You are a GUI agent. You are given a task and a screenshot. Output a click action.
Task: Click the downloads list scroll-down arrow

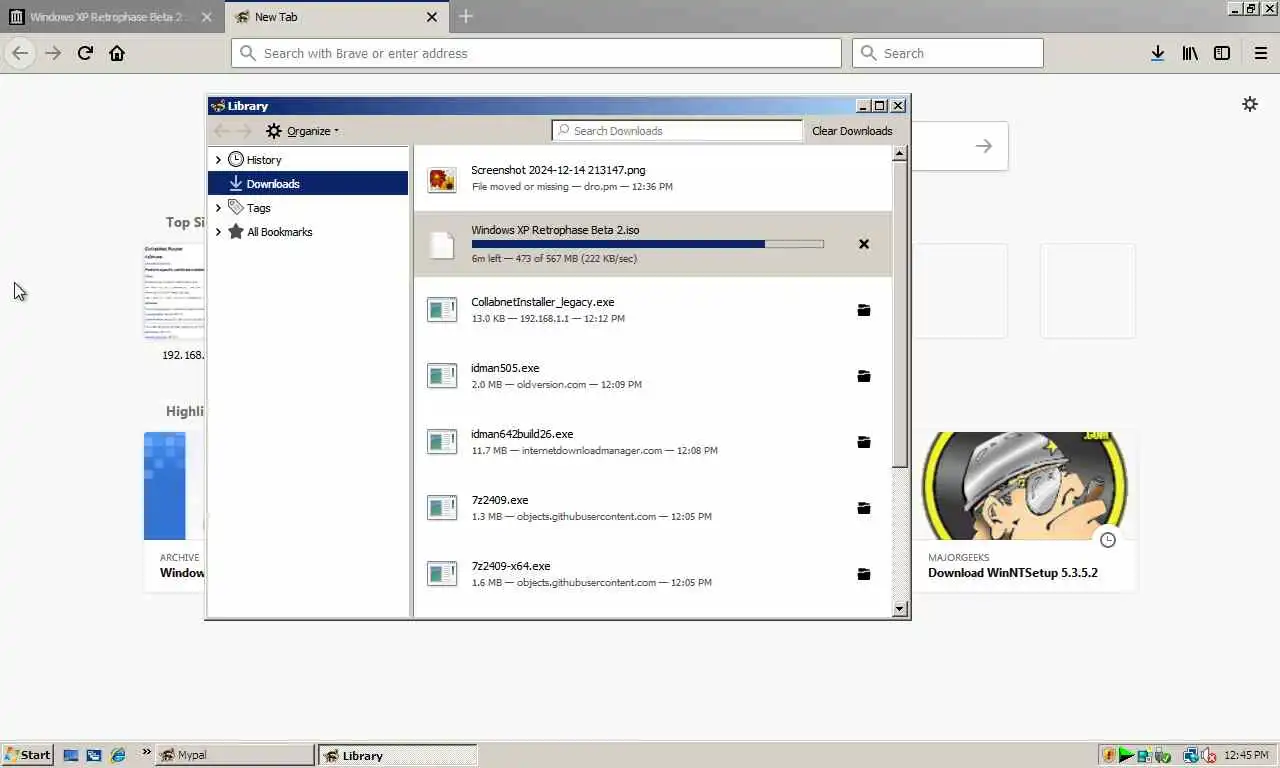(900, 608)
